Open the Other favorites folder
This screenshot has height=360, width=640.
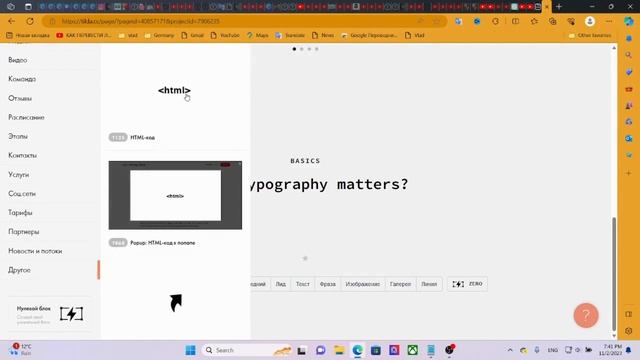[x=590, y=36]
